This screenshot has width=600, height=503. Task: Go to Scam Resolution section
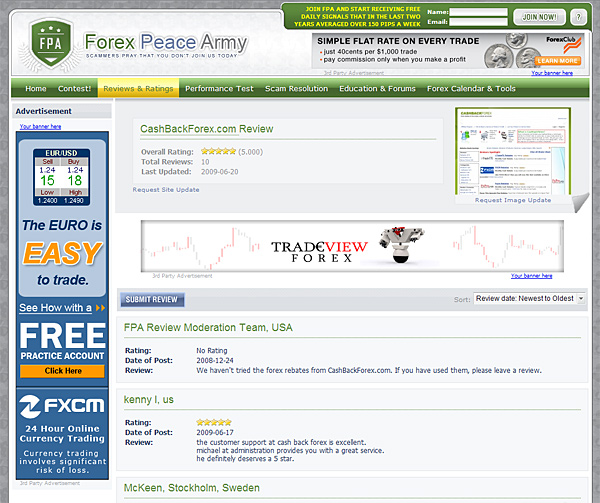[x=297, y=89]
